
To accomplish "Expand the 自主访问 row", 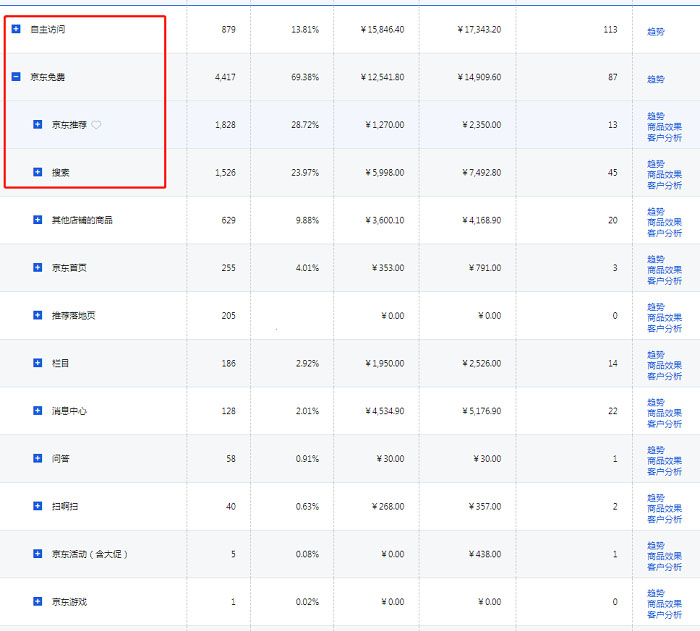I will tap(16, 29).
